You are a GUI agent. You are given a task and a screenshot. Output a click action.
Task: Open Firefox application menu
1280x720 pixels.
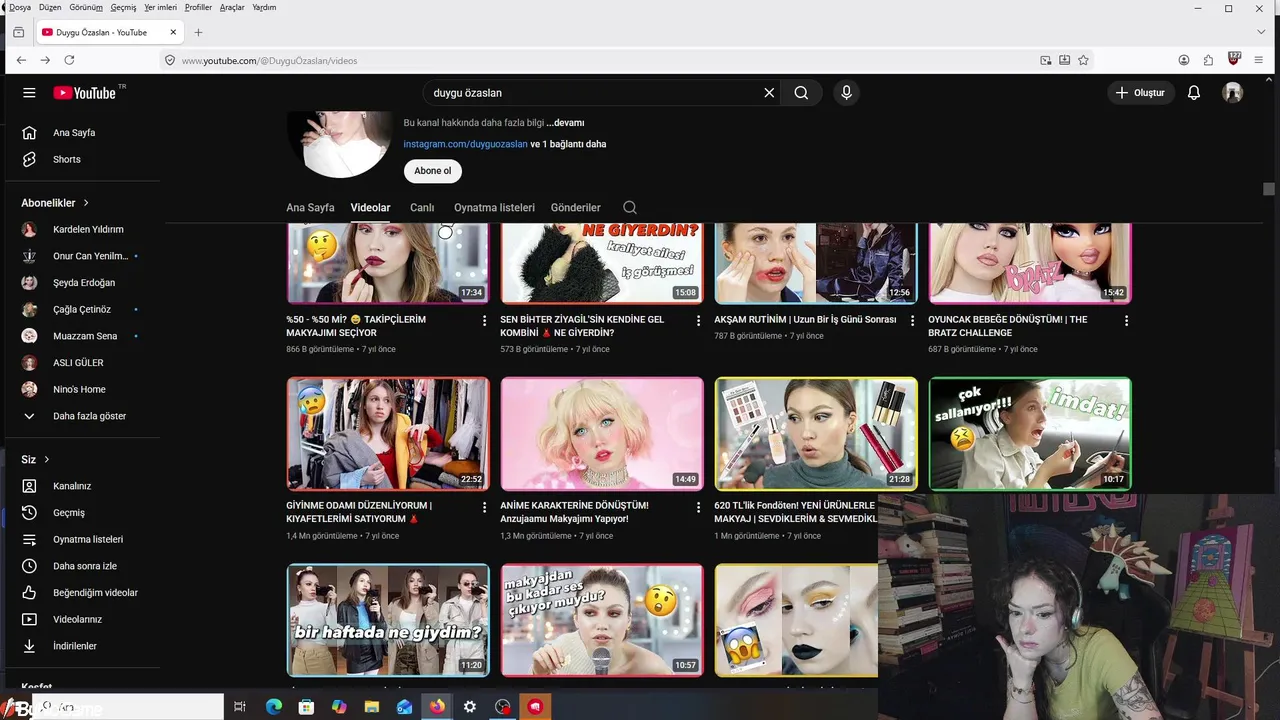(x=1258, y=60)
